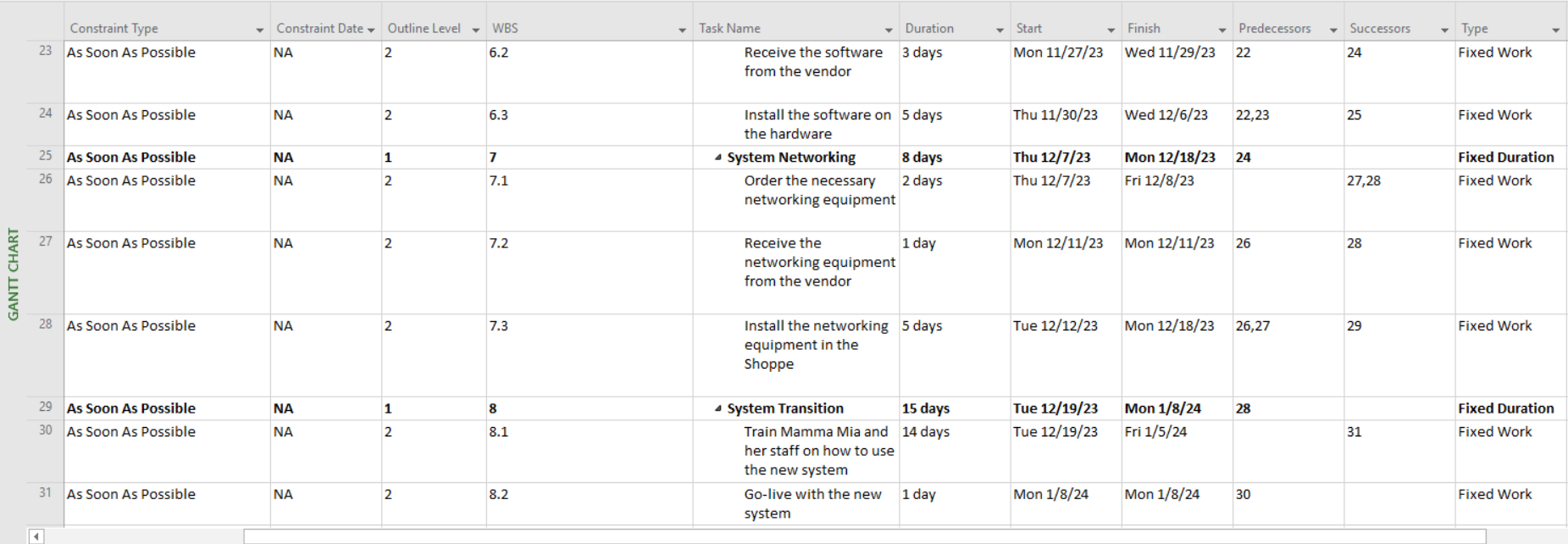This screenshot has width=1568, height=544.
Task: Open the Constraint Date column filter dropdown
Action: coord(371,28)
